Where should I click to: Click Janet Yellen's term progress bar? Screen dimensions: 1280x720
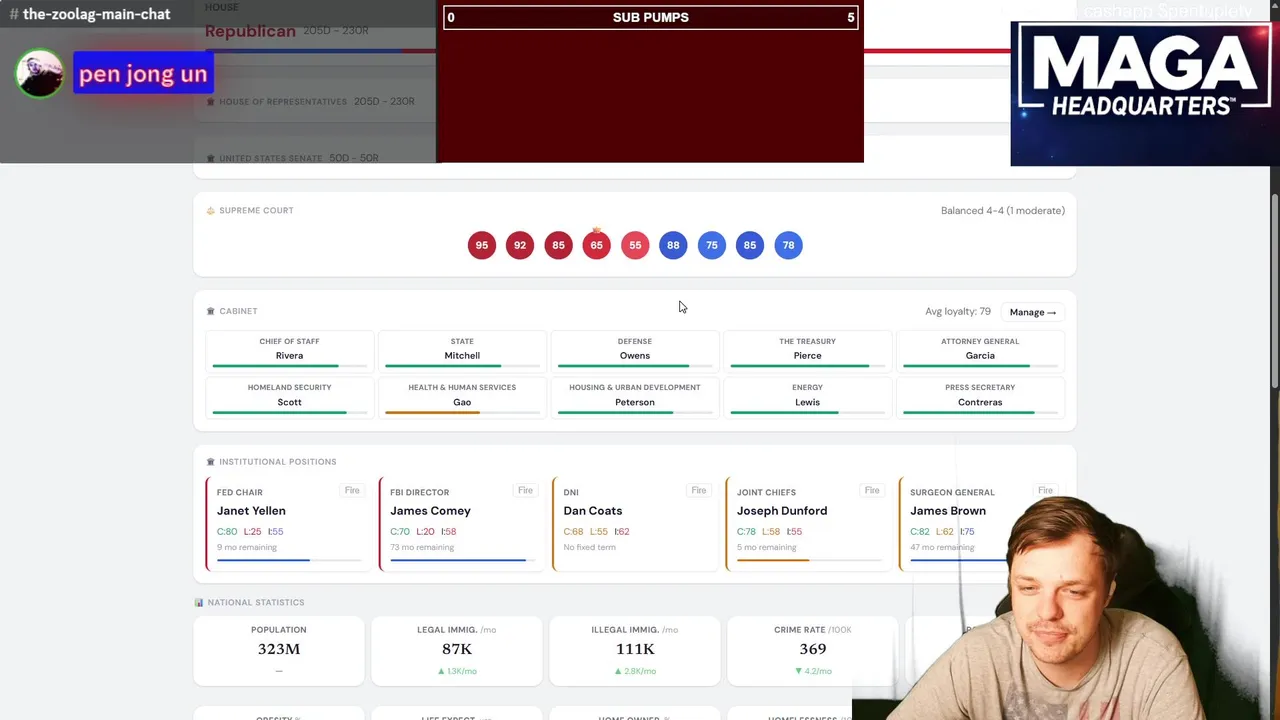290,560
